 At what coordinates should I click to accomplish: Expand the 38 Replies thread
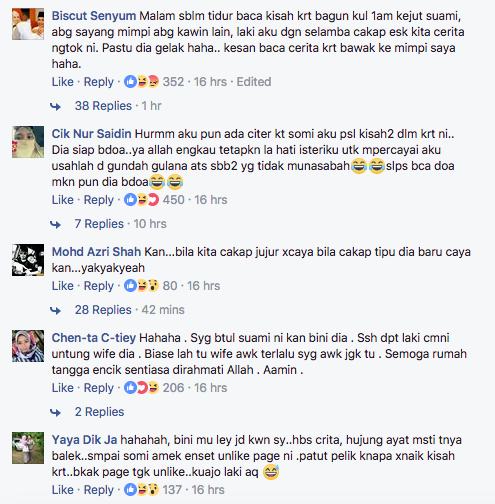tap(103, 106)
